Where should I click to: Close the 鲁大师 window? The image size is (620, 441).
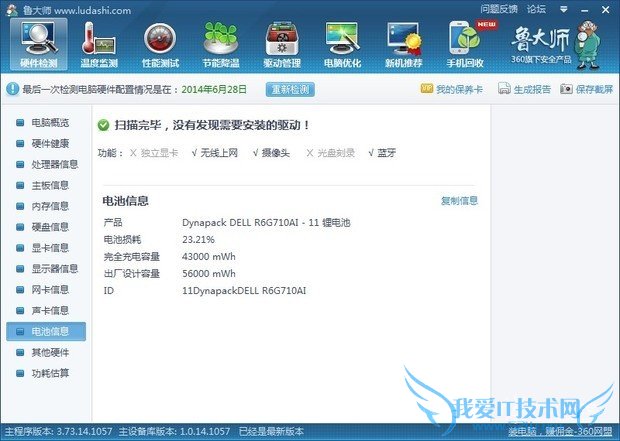tap(605, 9)
